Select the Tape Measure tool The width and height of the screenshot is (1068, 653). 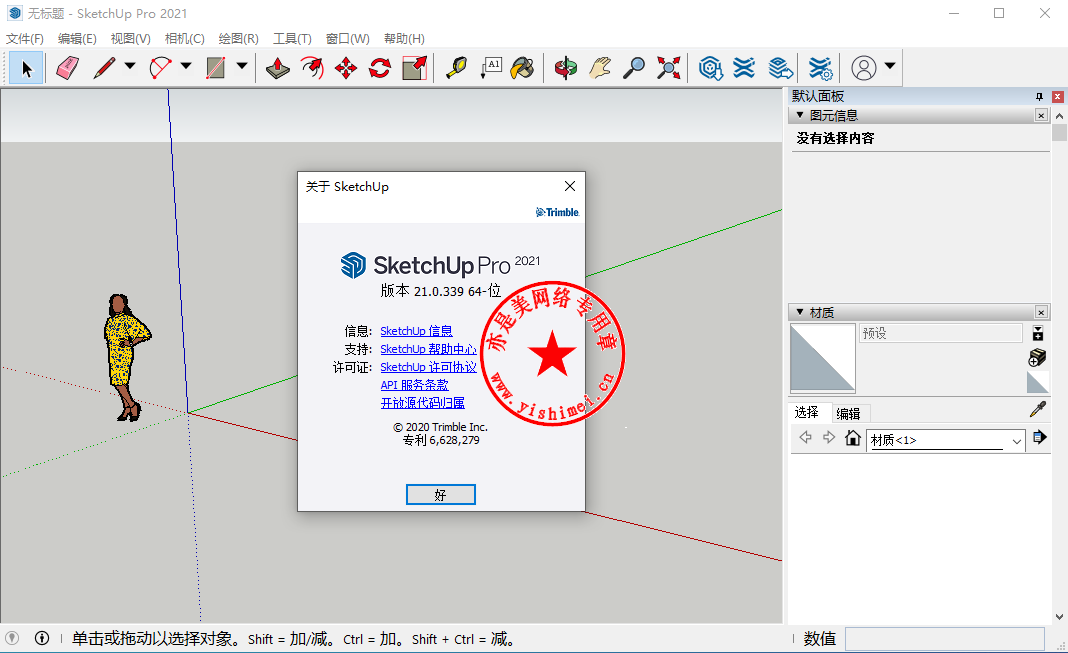pos(456,68)
